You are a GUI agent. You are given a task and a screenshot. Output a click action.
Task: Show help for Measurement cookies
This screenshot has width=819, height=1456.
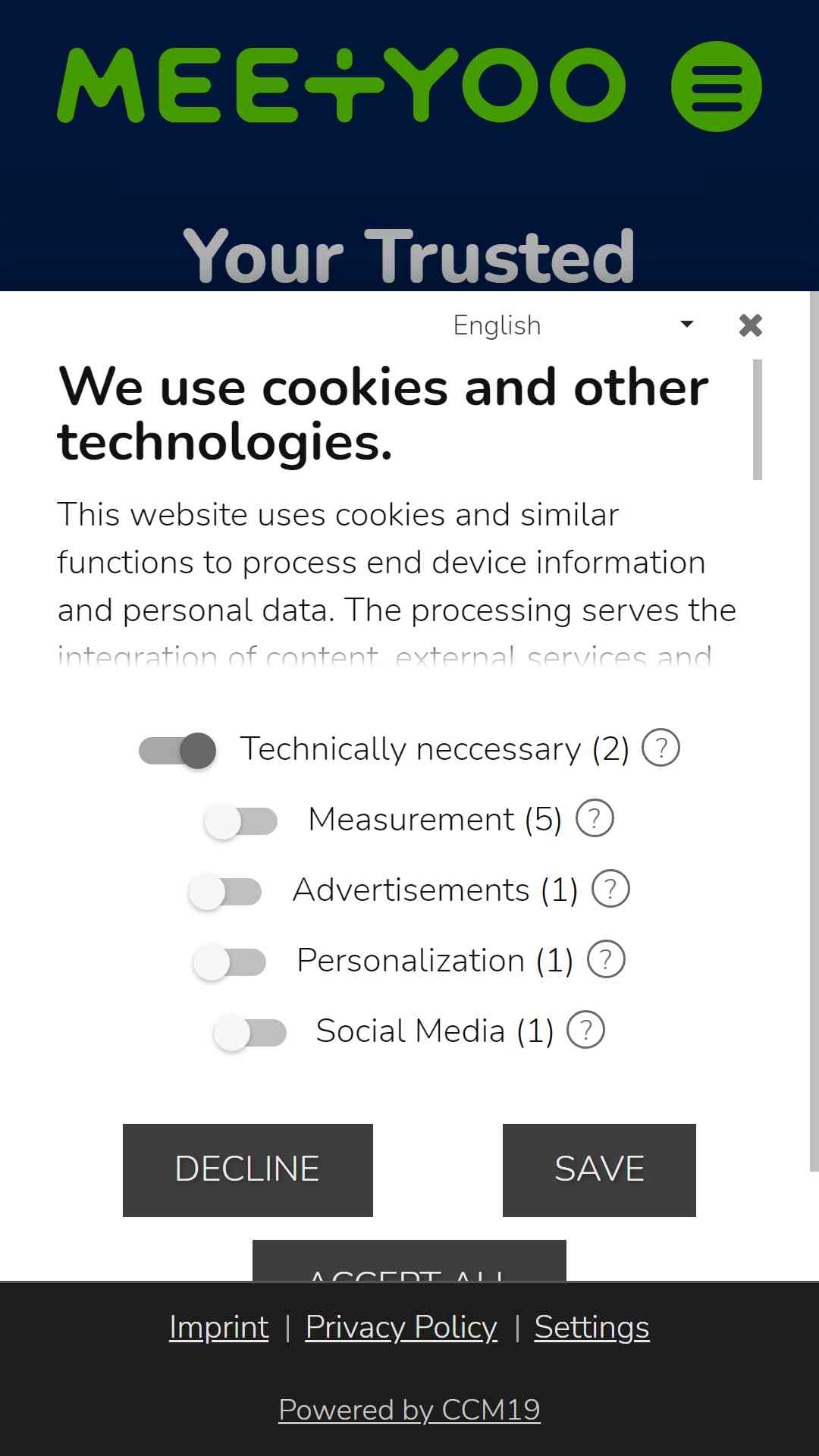point(595,819)
